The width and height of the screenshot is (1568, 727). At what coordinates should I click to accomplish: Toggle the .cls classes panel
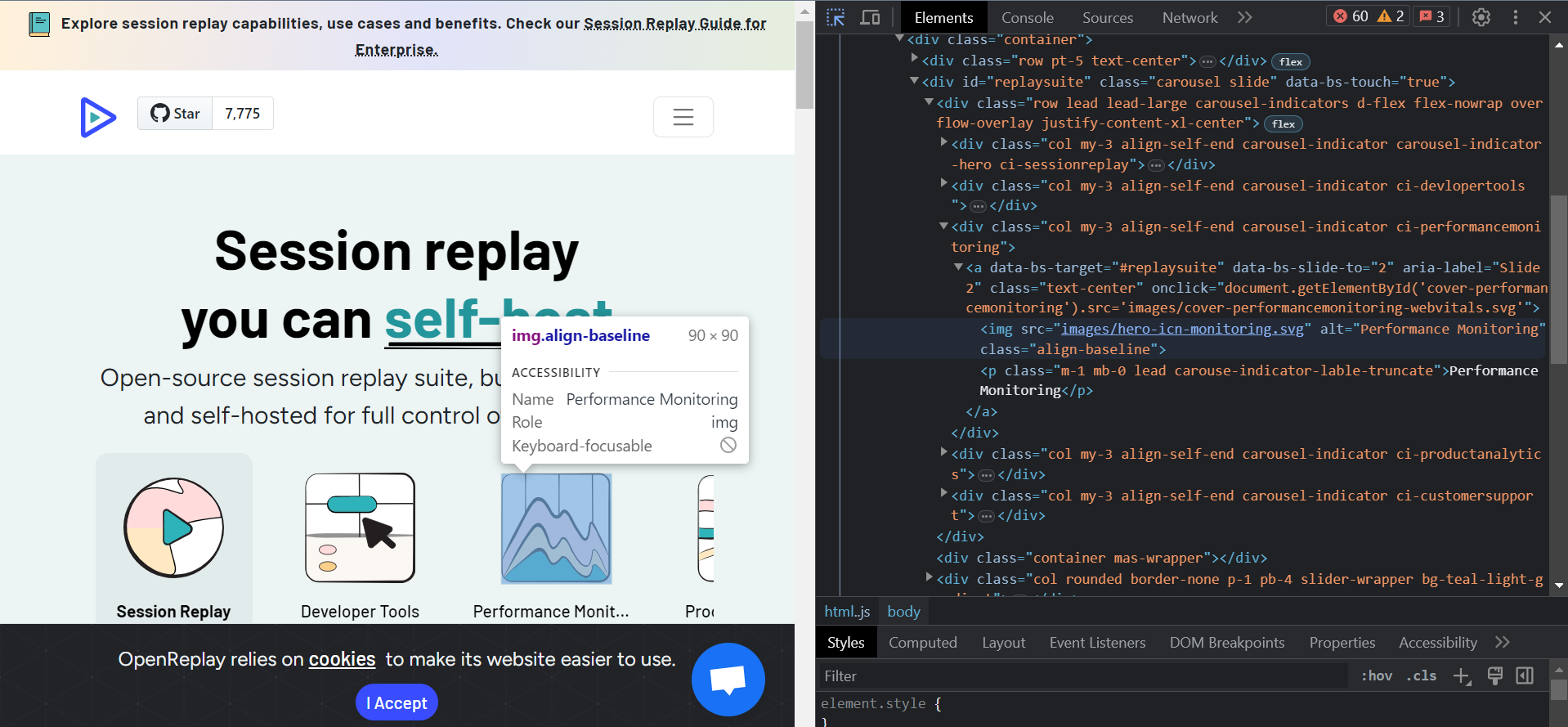(x=1422, y=675)
